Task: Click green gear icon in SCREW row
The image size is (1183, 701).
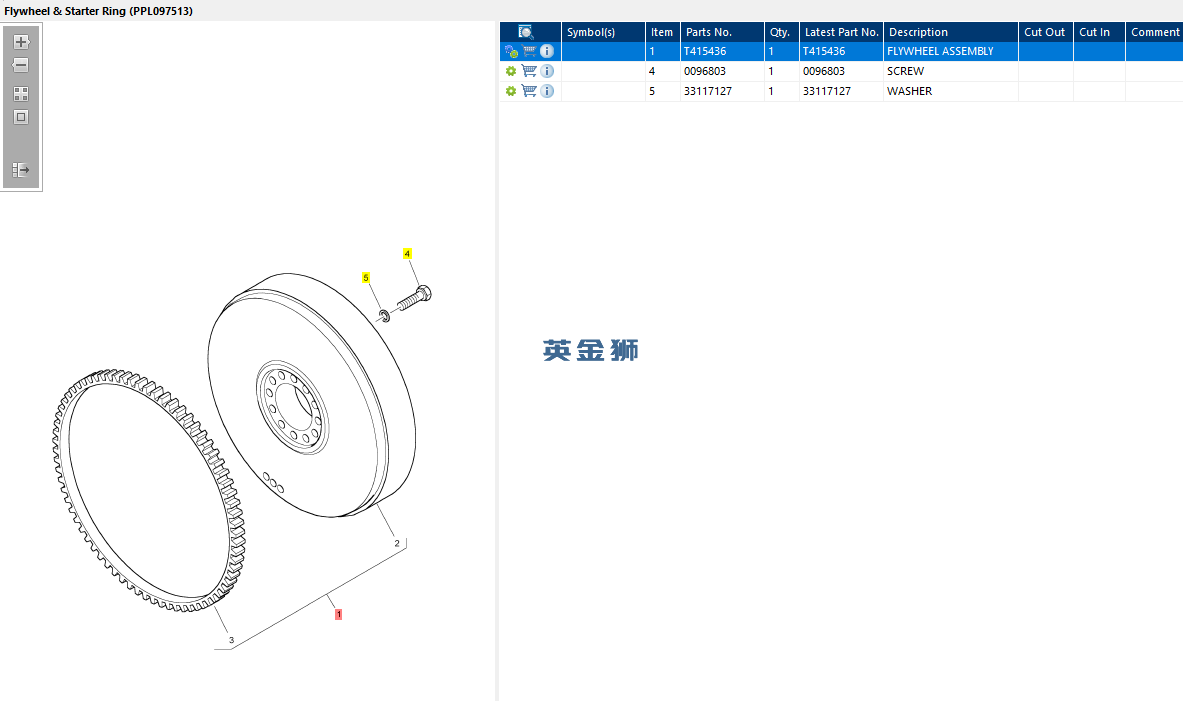Action: tap(511, 71)
